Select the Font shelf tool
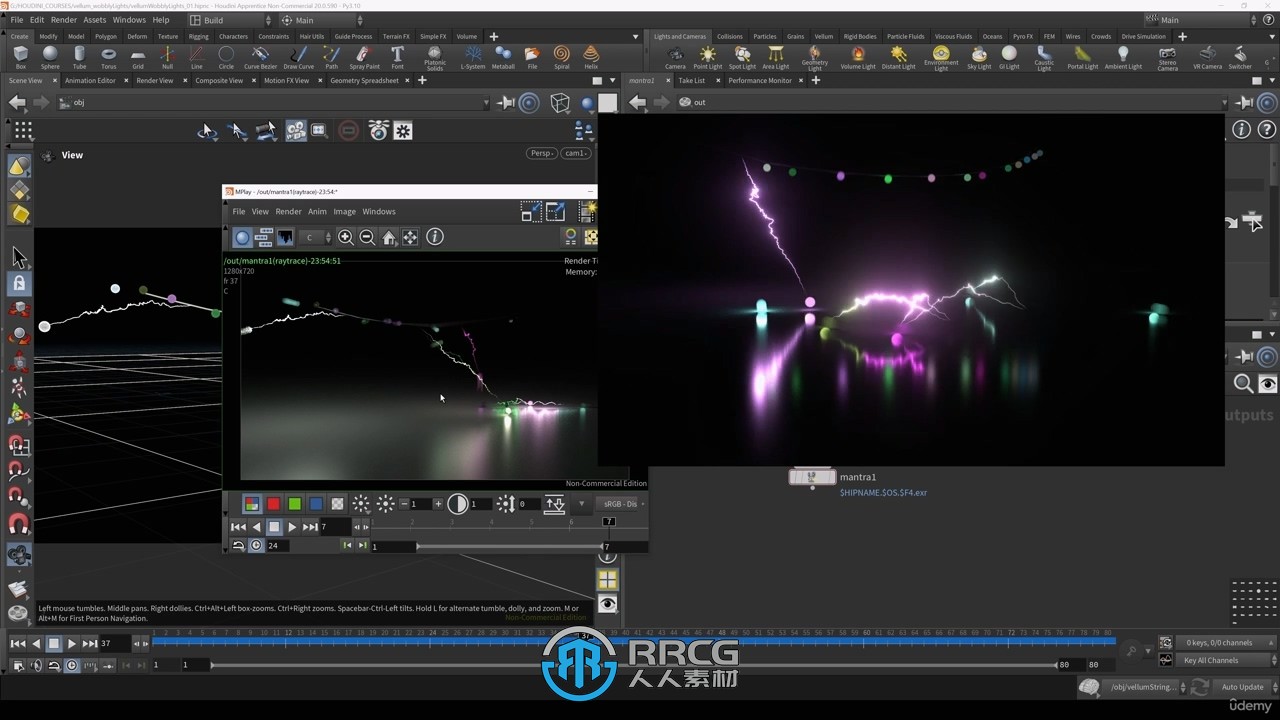This screenshot has height=720, width=1280. click(397, 57)
